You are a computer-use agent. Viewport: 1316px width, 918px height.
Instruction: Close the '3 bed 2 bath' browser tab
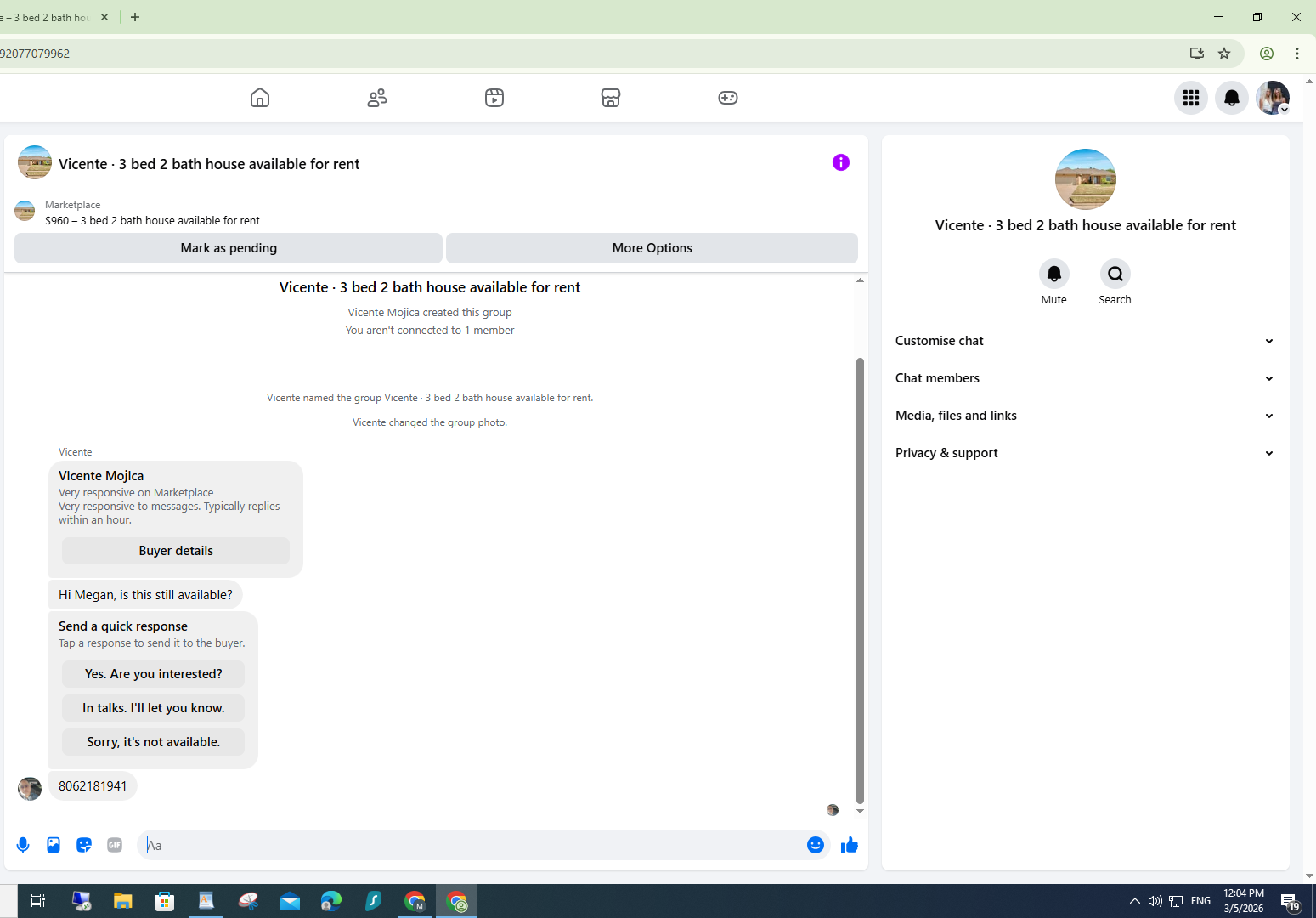point(104,17)
